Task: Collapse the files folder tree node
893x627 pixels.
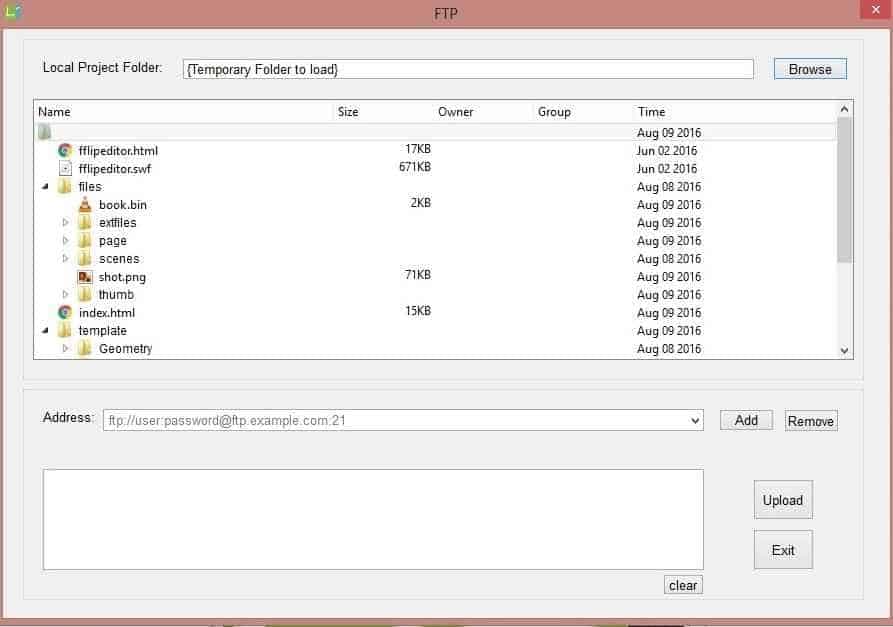Action: click(46, 187)
